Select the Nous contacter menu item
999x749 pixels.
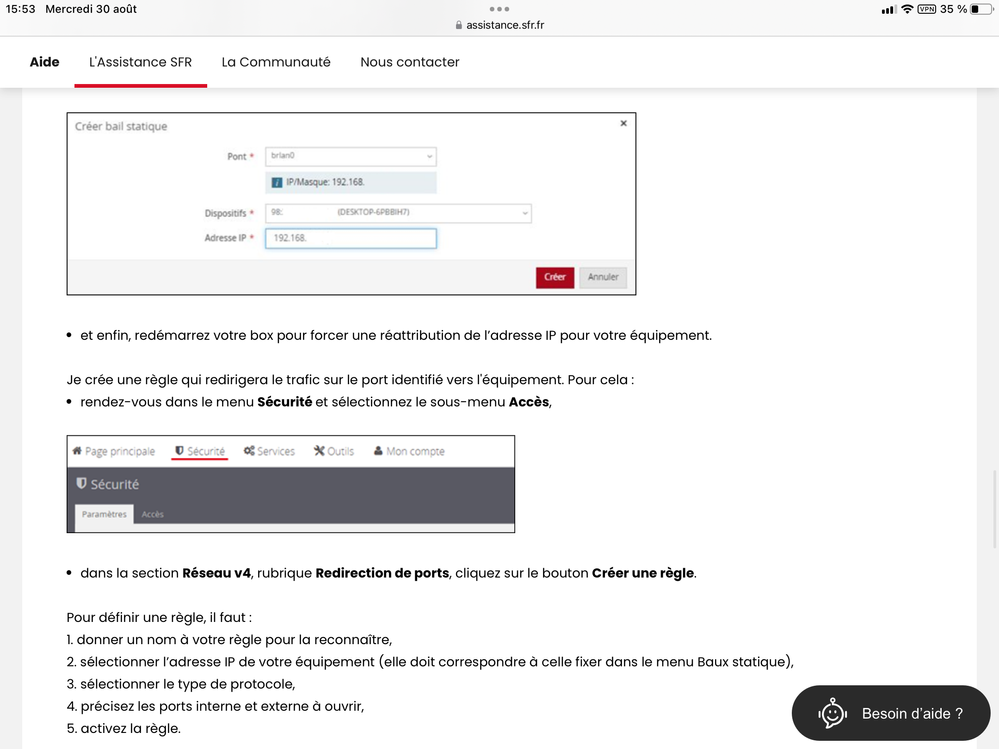pyautogui.click(x=410, y=62)
